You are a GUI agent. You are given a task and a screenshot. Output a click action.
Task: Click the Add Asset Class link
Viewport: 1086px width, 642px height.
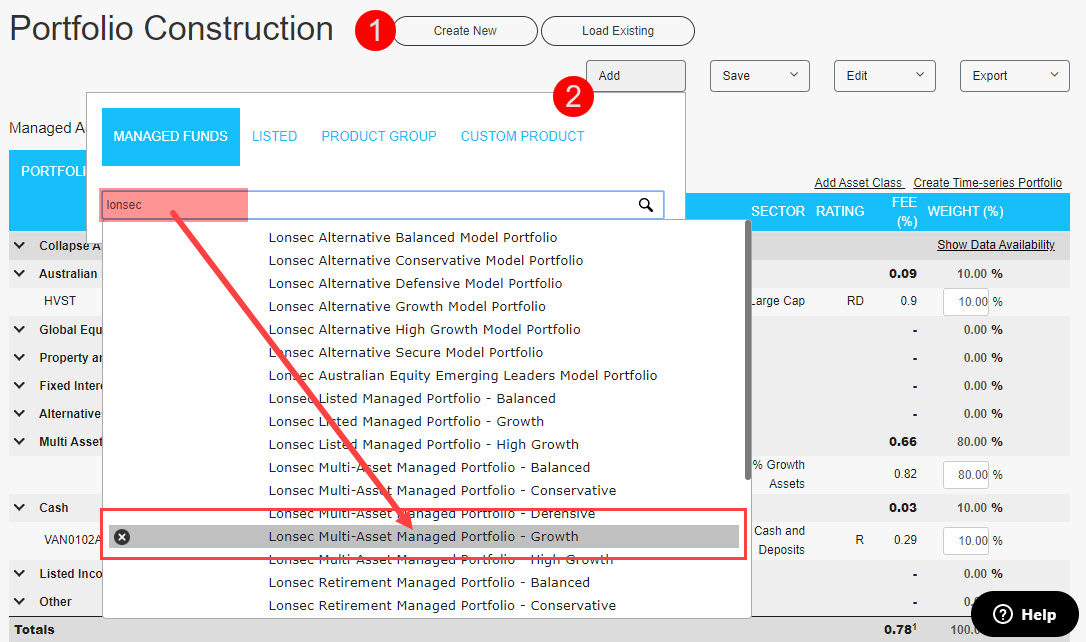pyautogui.click(x=858, y=183)
